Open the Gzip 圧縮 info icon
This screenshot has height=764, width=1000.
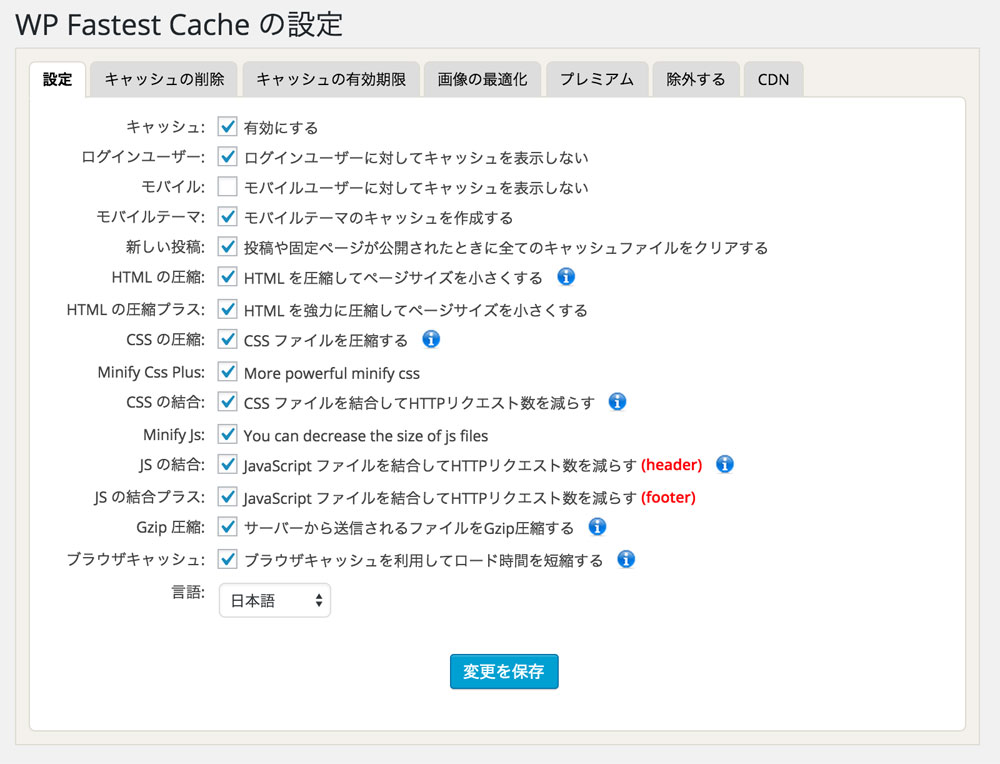click(597, 527)
